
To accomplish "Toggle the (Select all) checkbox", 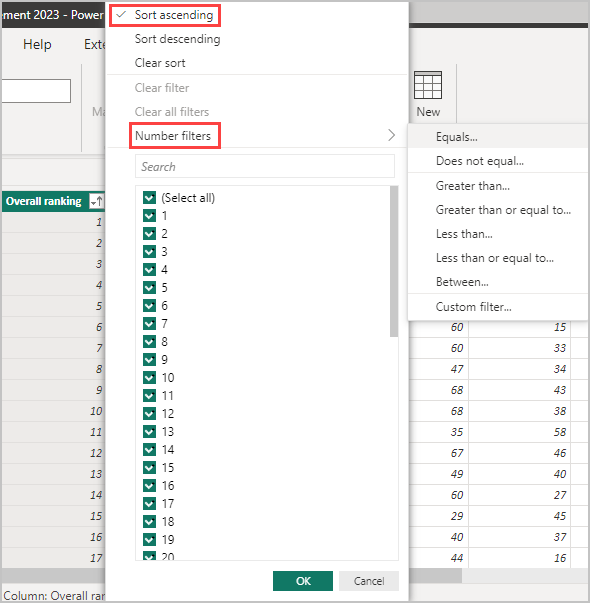I will point(149,198).
